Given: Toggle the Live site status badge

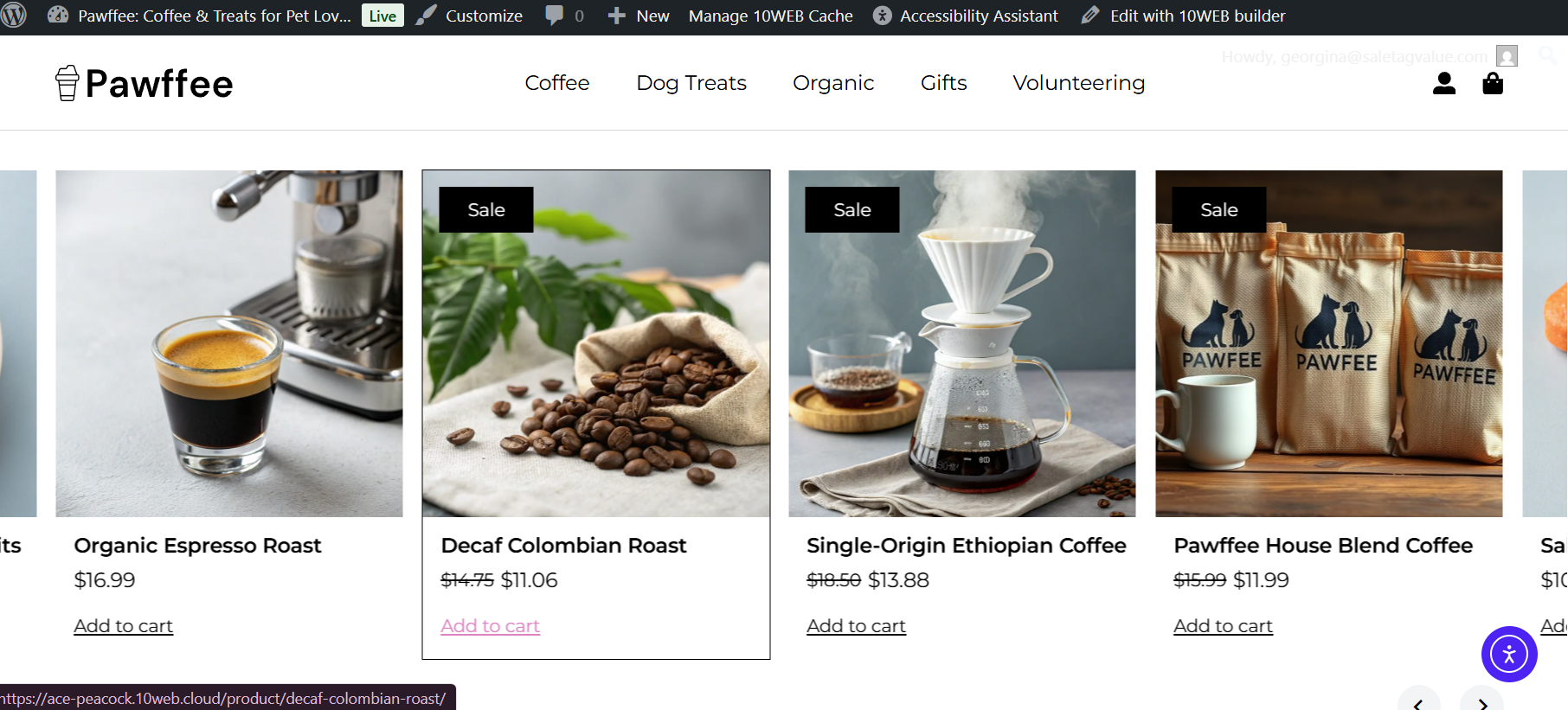Looking at the screenshot, I should (382, 16).
